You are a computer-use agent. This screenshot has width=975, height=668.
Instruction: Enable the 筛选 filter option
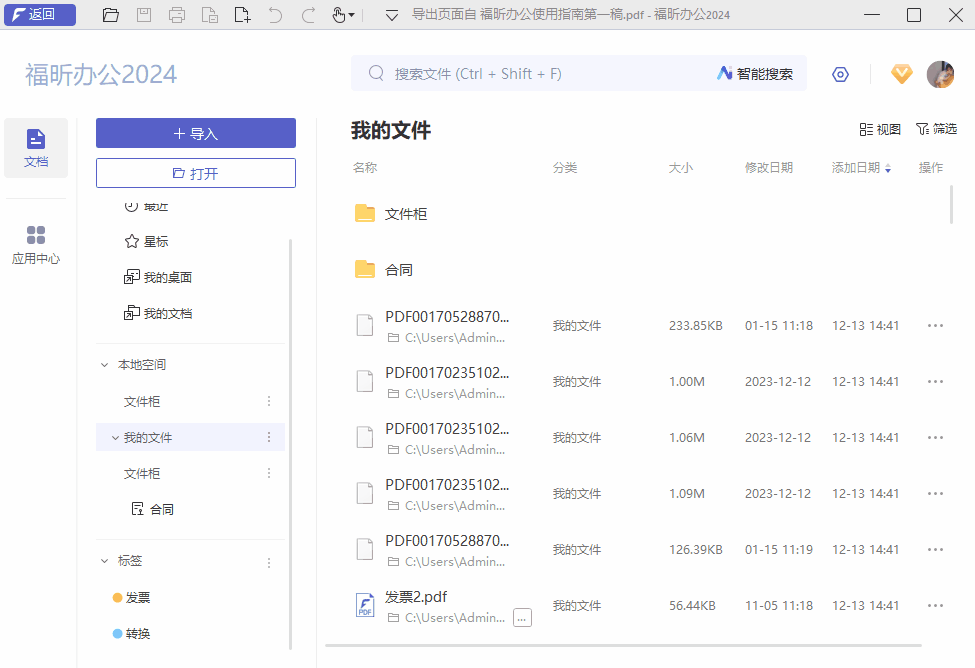pos(936,128)
